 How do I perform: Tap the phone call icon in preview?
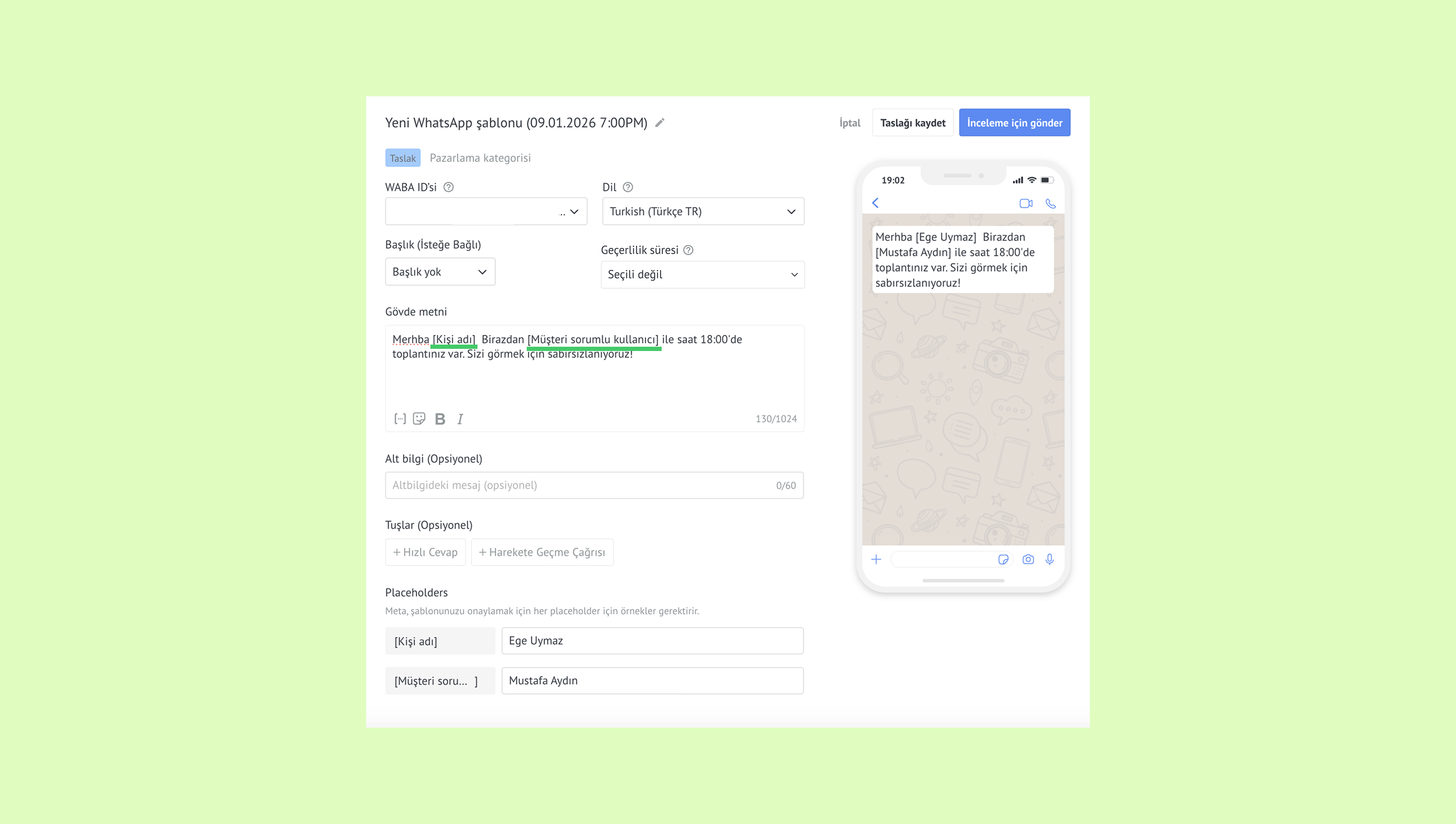point(1051,203)
